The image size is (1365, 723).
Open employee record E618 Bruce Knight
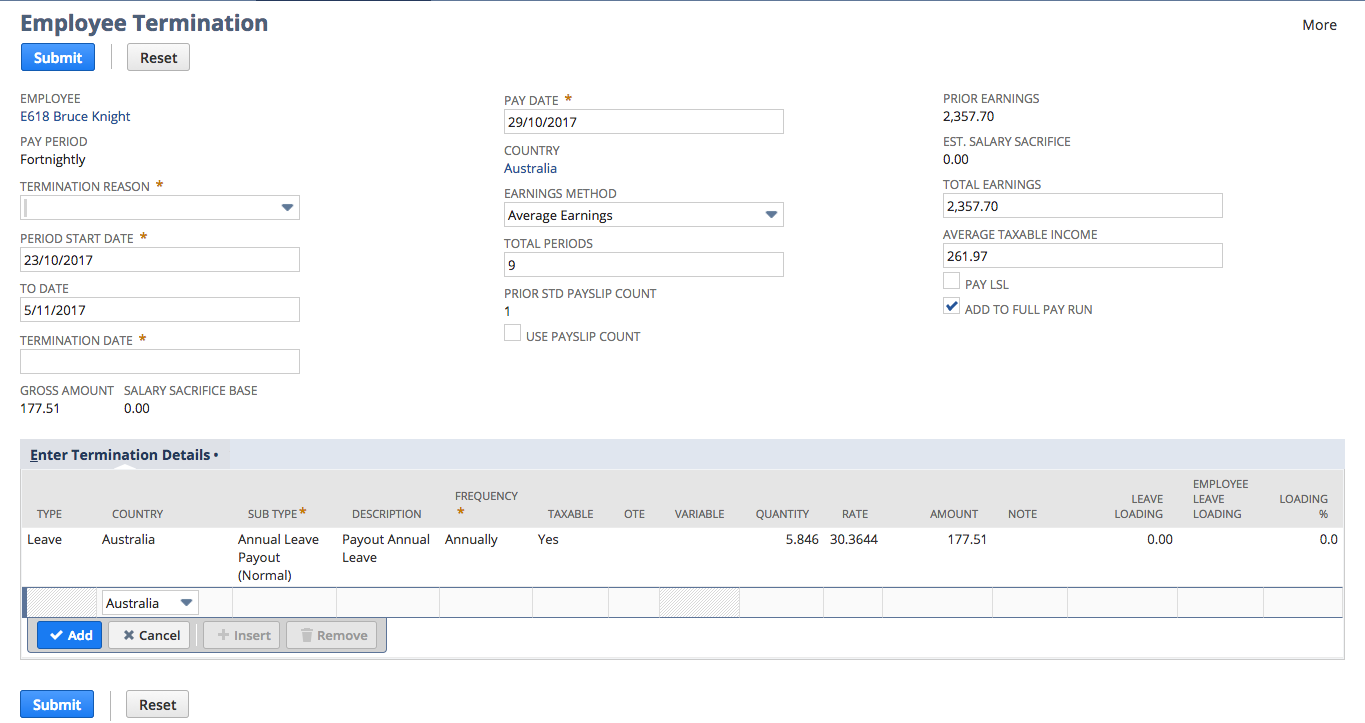[75, 116]
